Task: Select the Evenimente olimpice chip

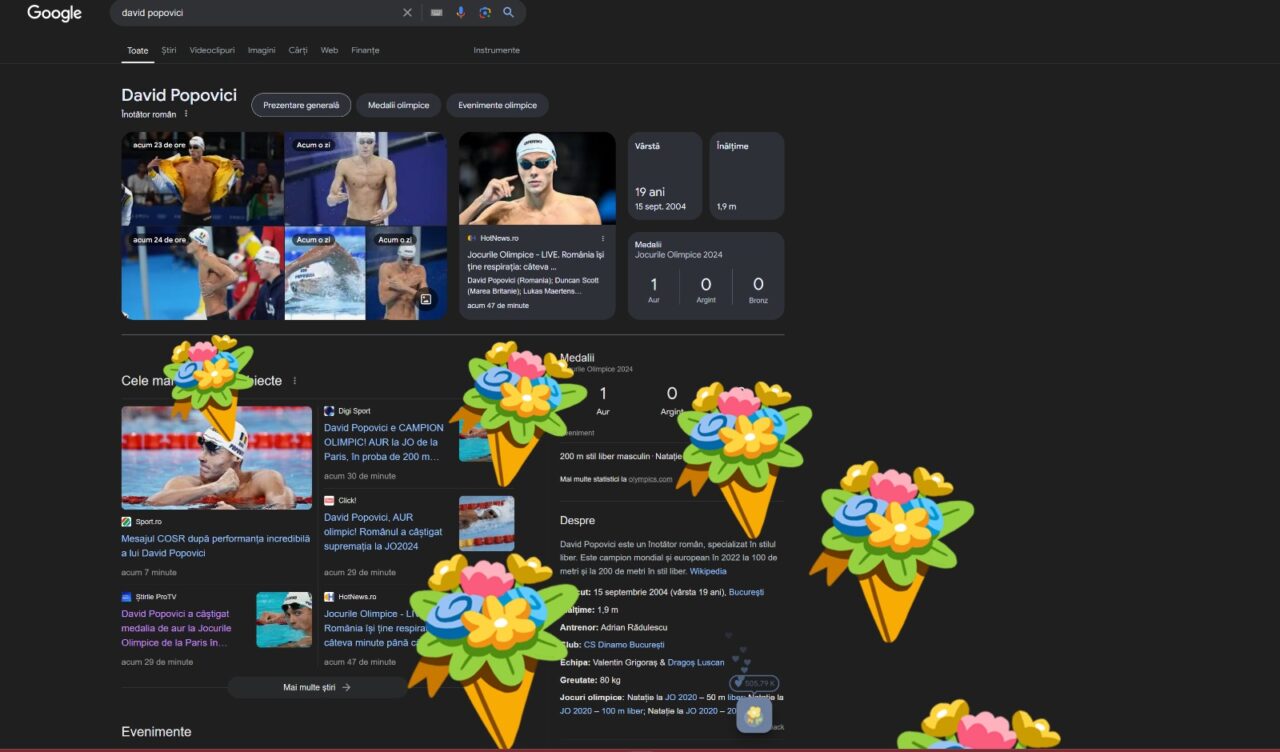Action: coord(497,105)
